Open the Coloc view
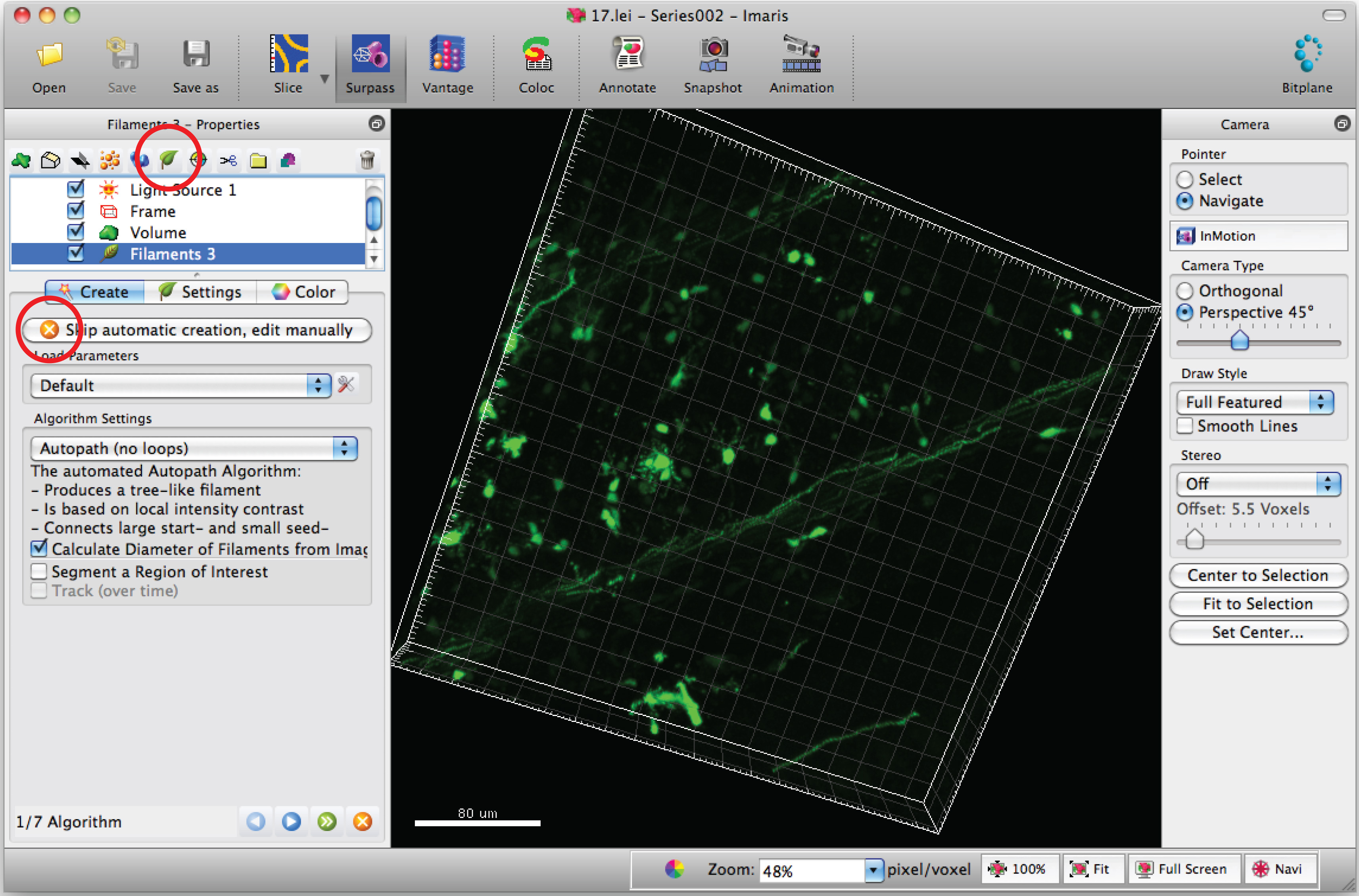This screenshot has width=1359, height=896. point(536,55)
